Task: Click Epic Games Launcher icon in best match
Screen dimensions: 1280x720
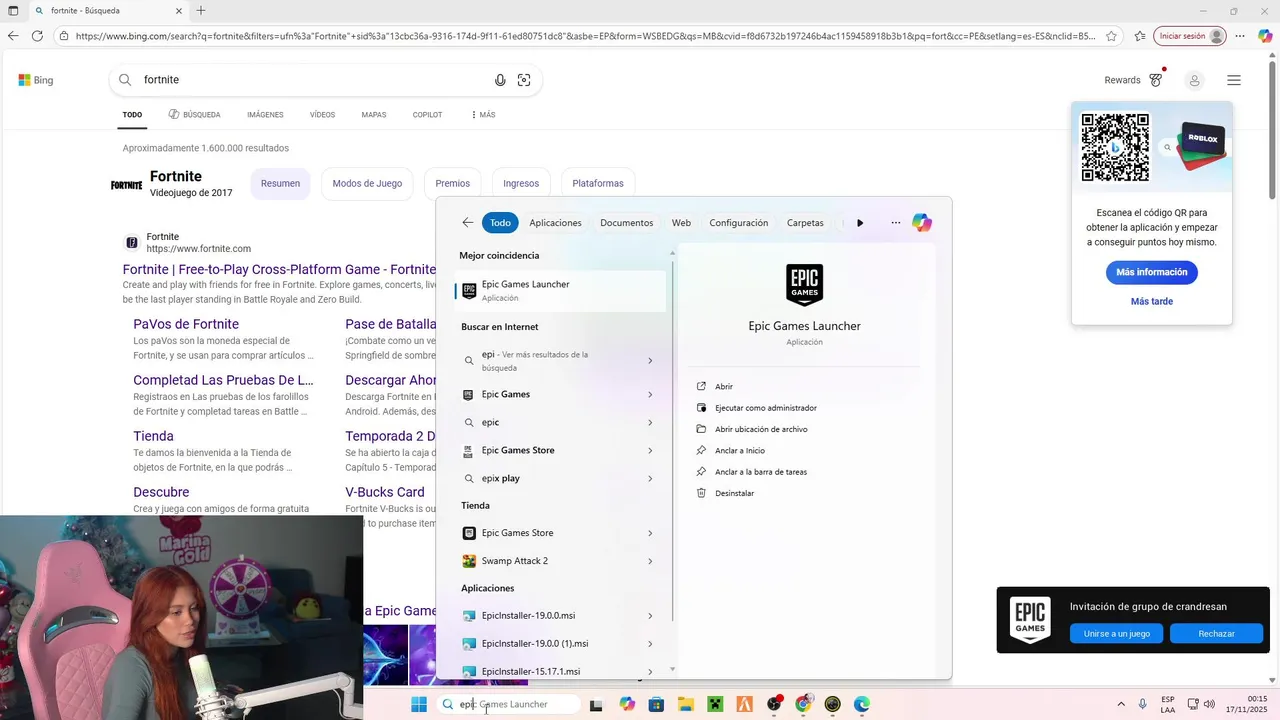Action: [469, 291]
